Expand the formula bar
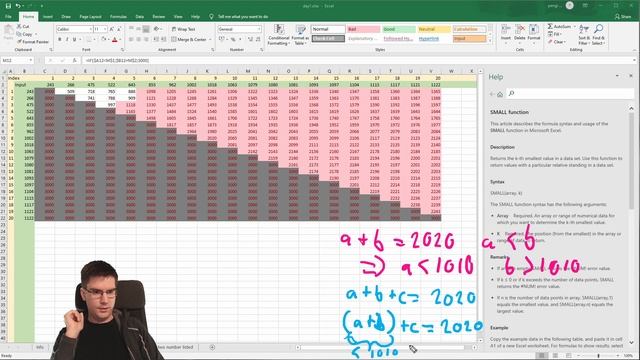Viewport: 640px width, 360px height. click(635, 60)
